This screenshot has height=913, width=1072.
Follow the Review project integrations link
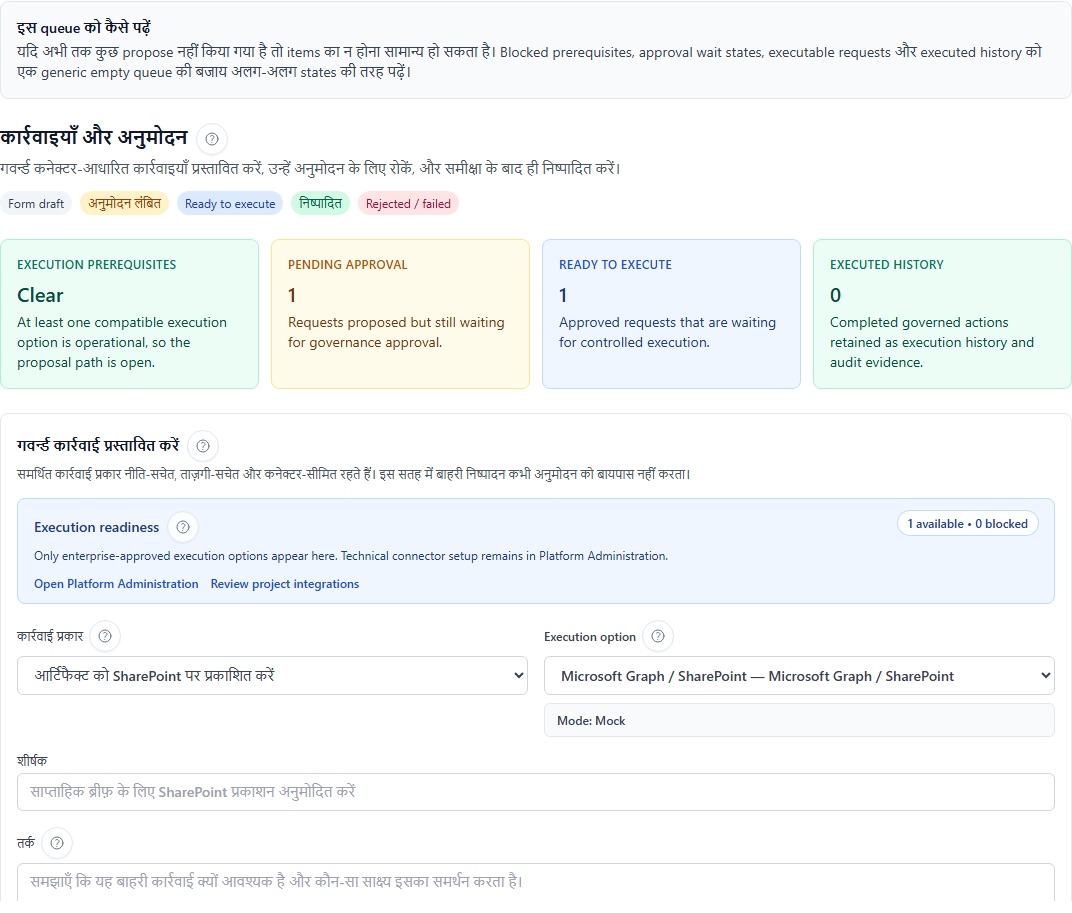pyautogui.click(x=285, y=584)
